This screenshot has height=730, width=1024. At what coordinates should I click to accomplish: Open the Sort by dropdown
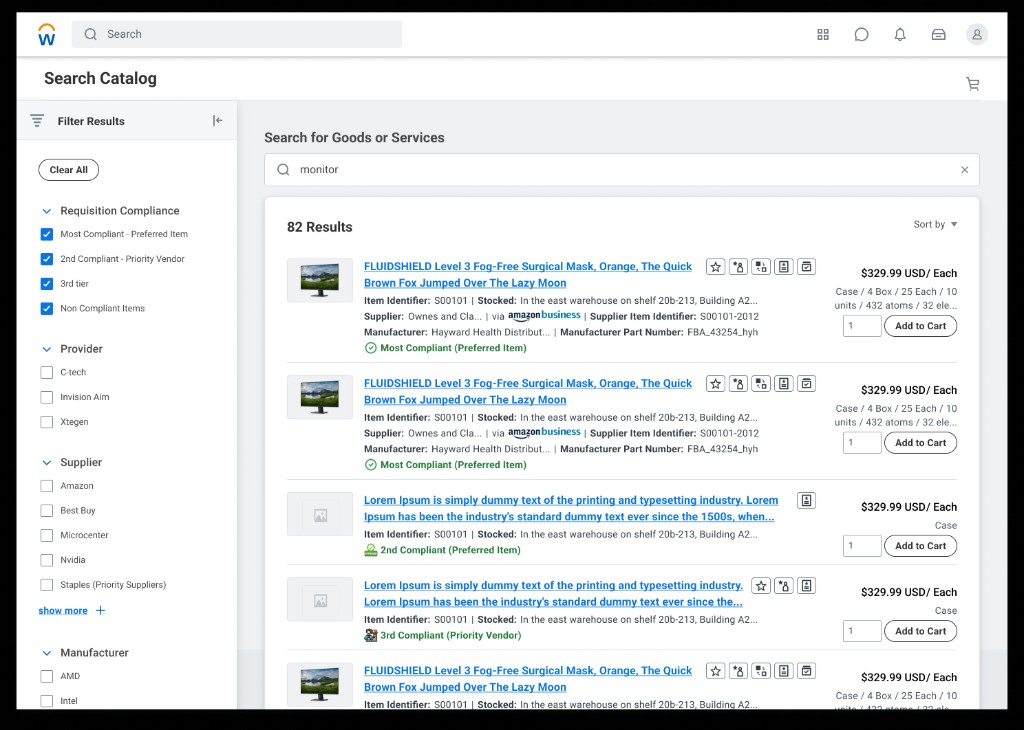(935, 225)
